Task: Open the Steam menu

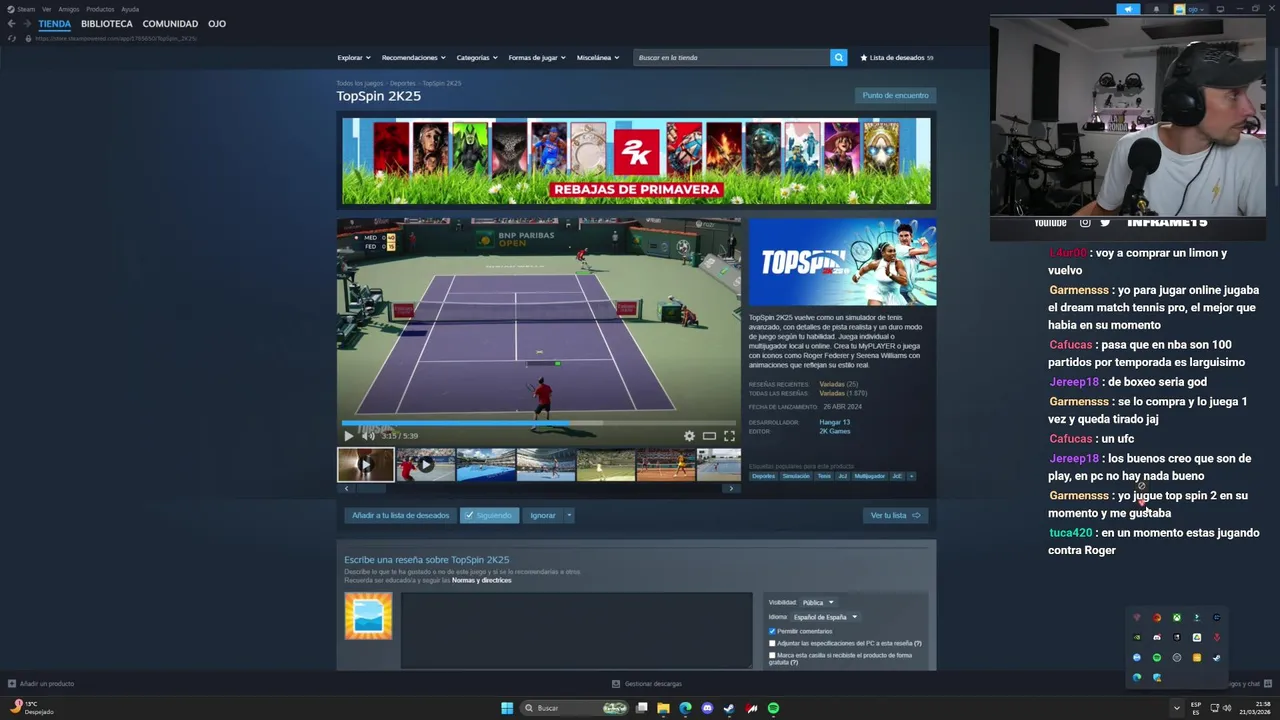Action: pos(21,9)
